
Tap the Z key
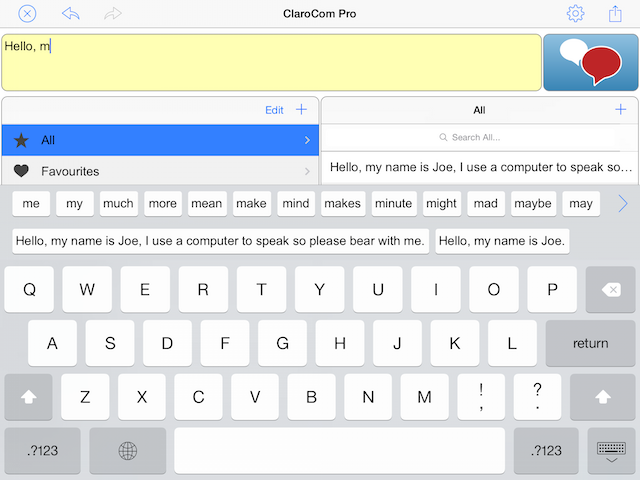point(85,397)
